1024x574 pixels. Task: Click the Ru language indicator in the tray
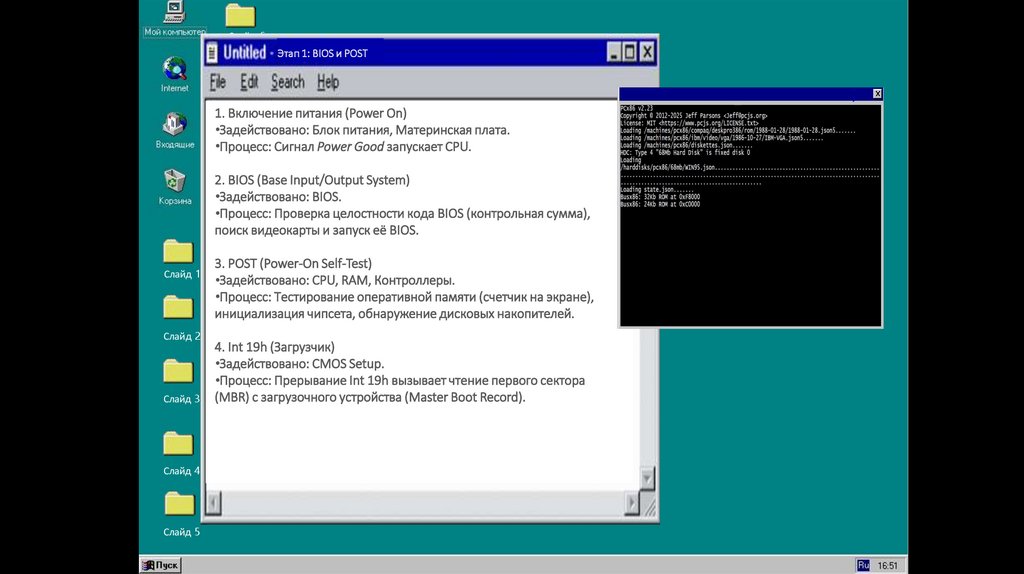(863, 565)
